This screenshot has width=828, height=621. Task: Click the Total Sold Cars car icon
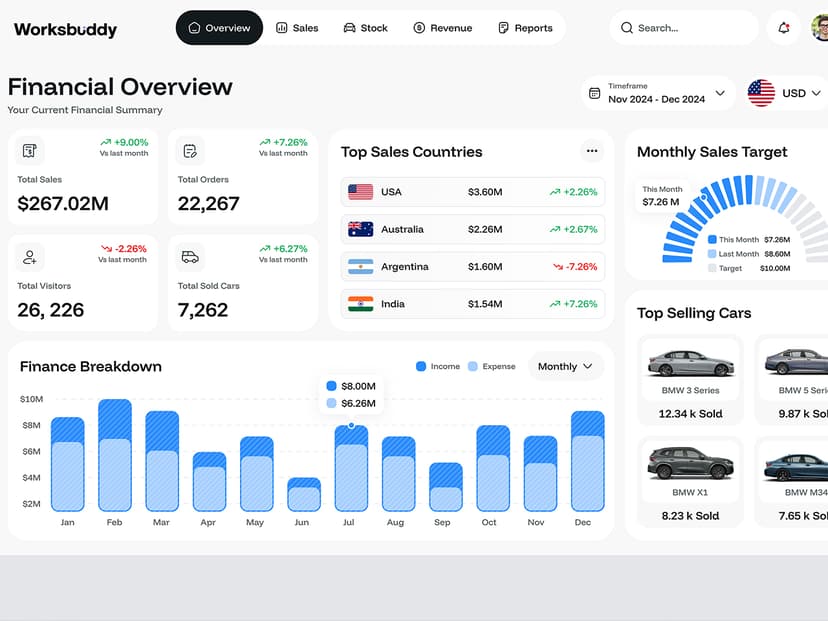click(x=190, y=257)
